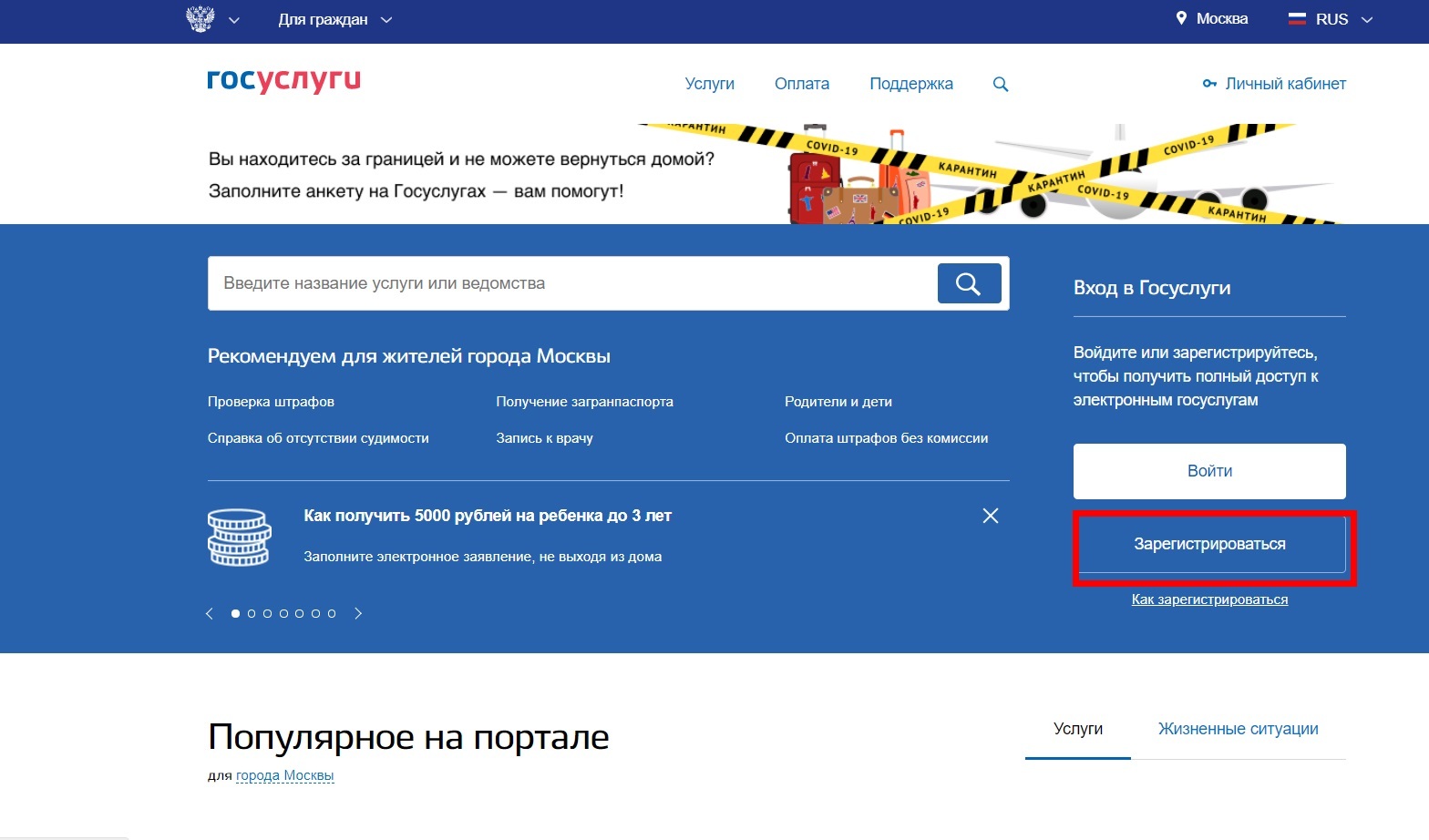The height and width of the screenshot is (840, 1429).
Task: Open the 'Для граждан' dropdown
Action: (334, 20)
